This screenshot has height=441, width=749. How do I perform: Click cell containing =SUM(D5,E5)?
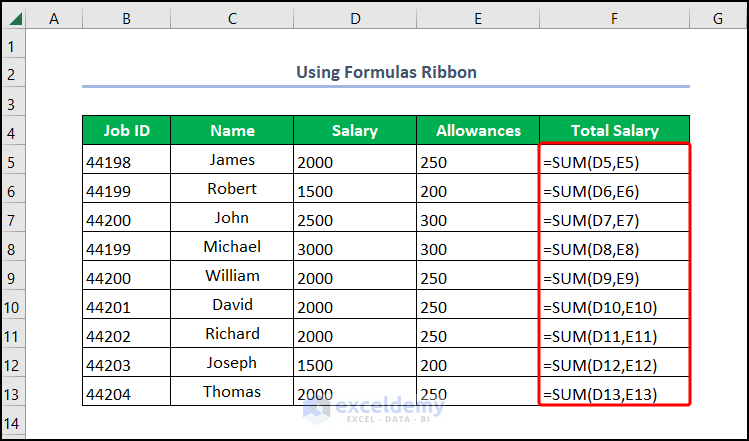click(614, 160)
